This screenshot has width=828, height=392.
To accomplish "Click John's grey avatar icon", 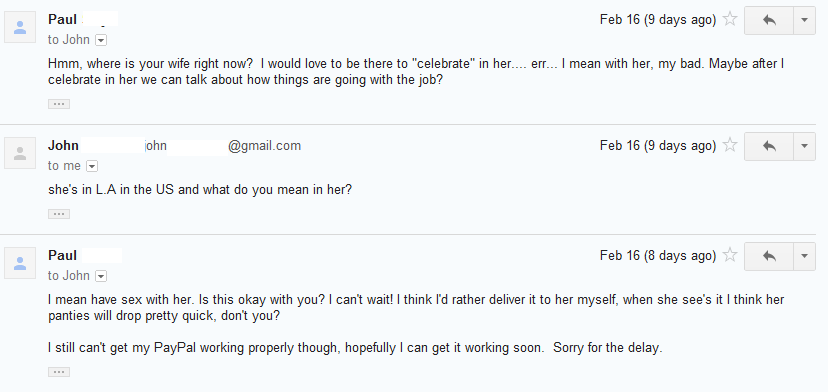I will point(20,153).
